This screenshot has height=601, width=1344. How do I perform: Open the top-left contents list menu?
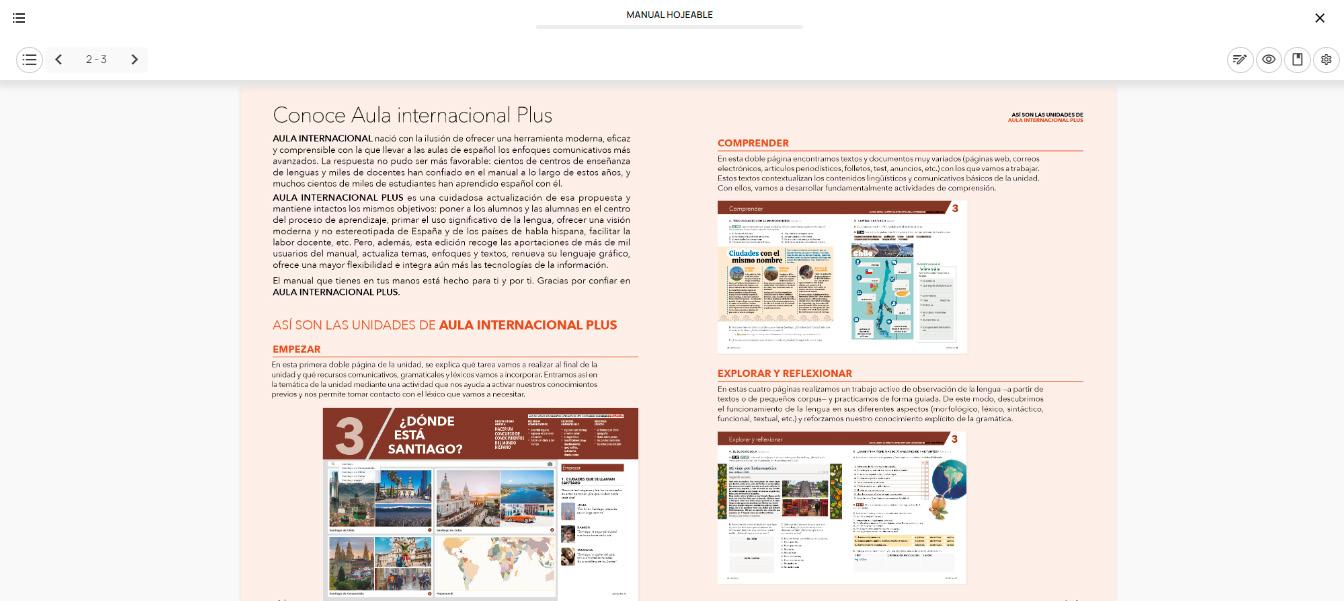click(x=19, y=18)
